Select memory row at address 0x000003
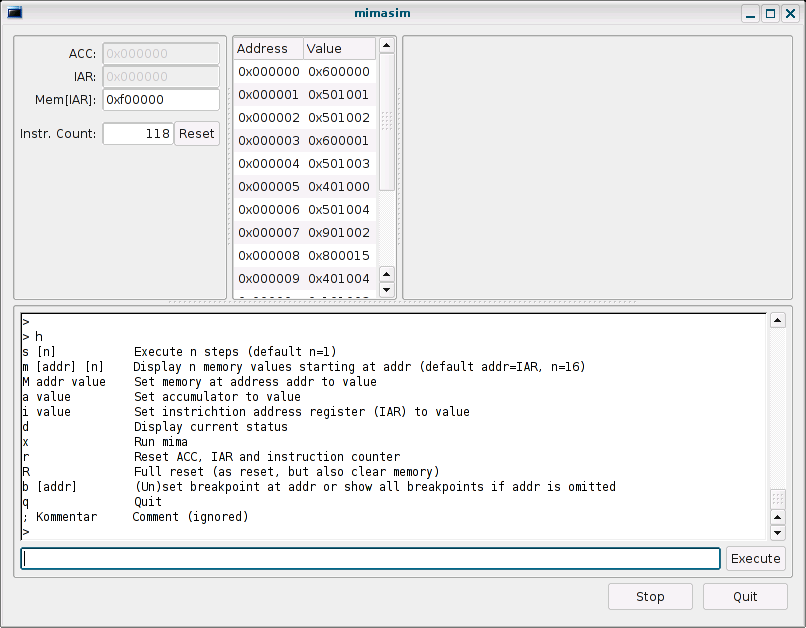The image size is (806, 628). coord(269,141)
